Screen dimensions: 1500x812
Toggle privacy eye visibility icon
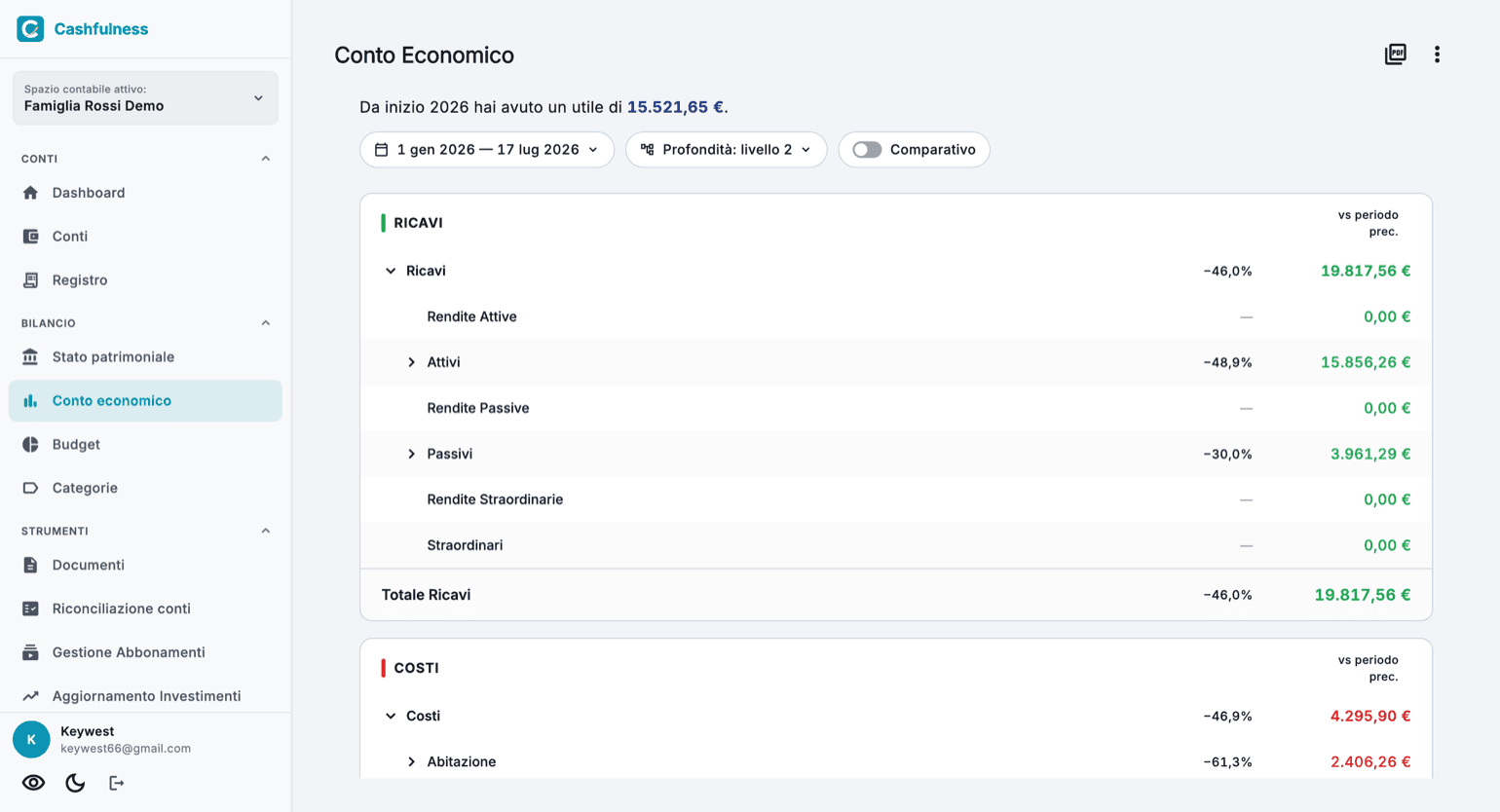pos(34,783)
